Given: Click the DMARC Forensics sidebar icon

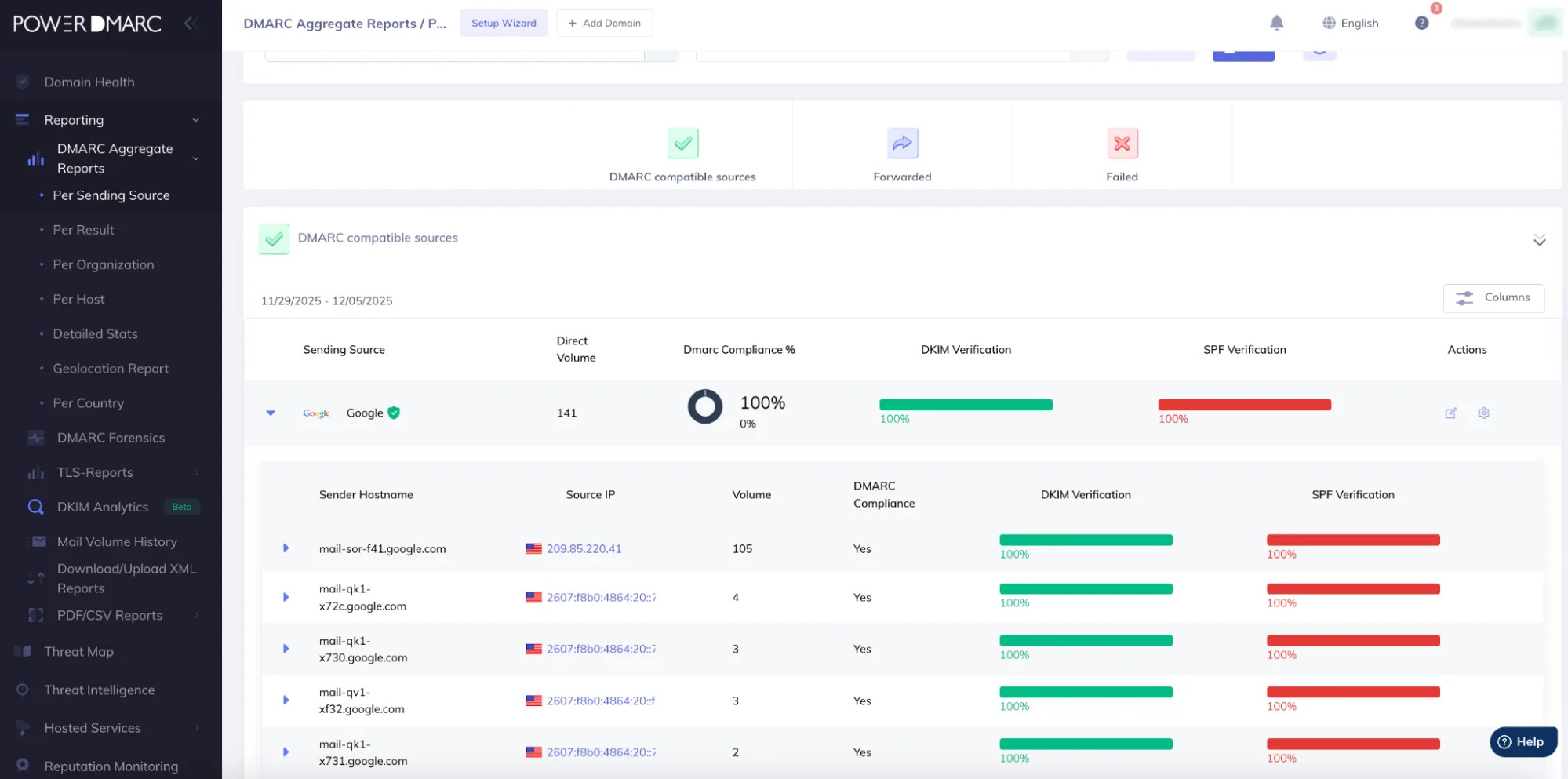Looking at the screenshot, I should click(x=35, y=438).
